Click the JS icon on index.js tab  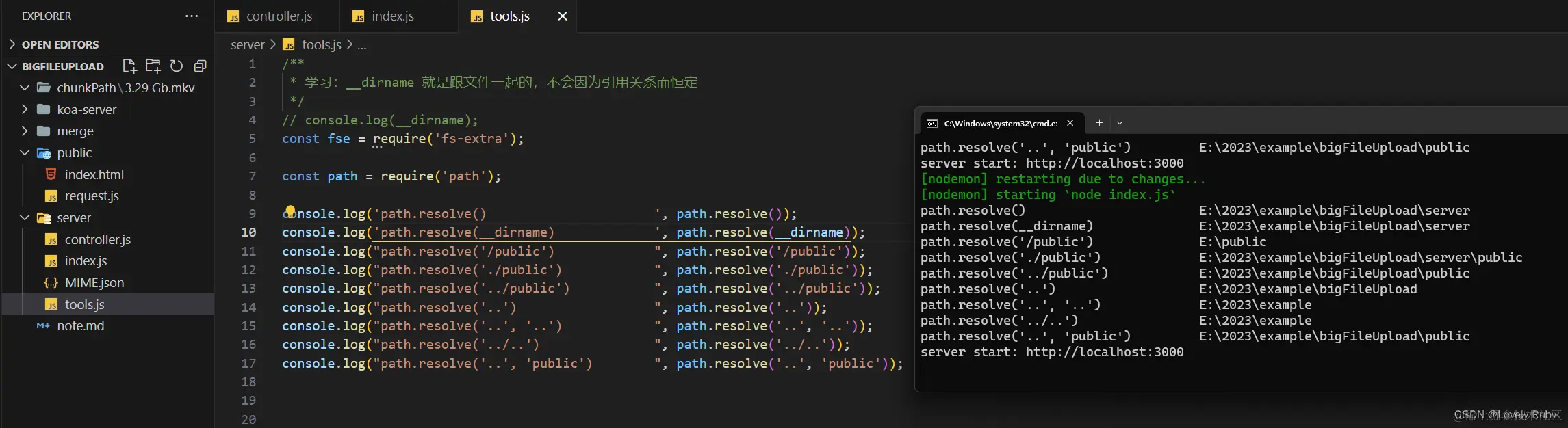359,16
